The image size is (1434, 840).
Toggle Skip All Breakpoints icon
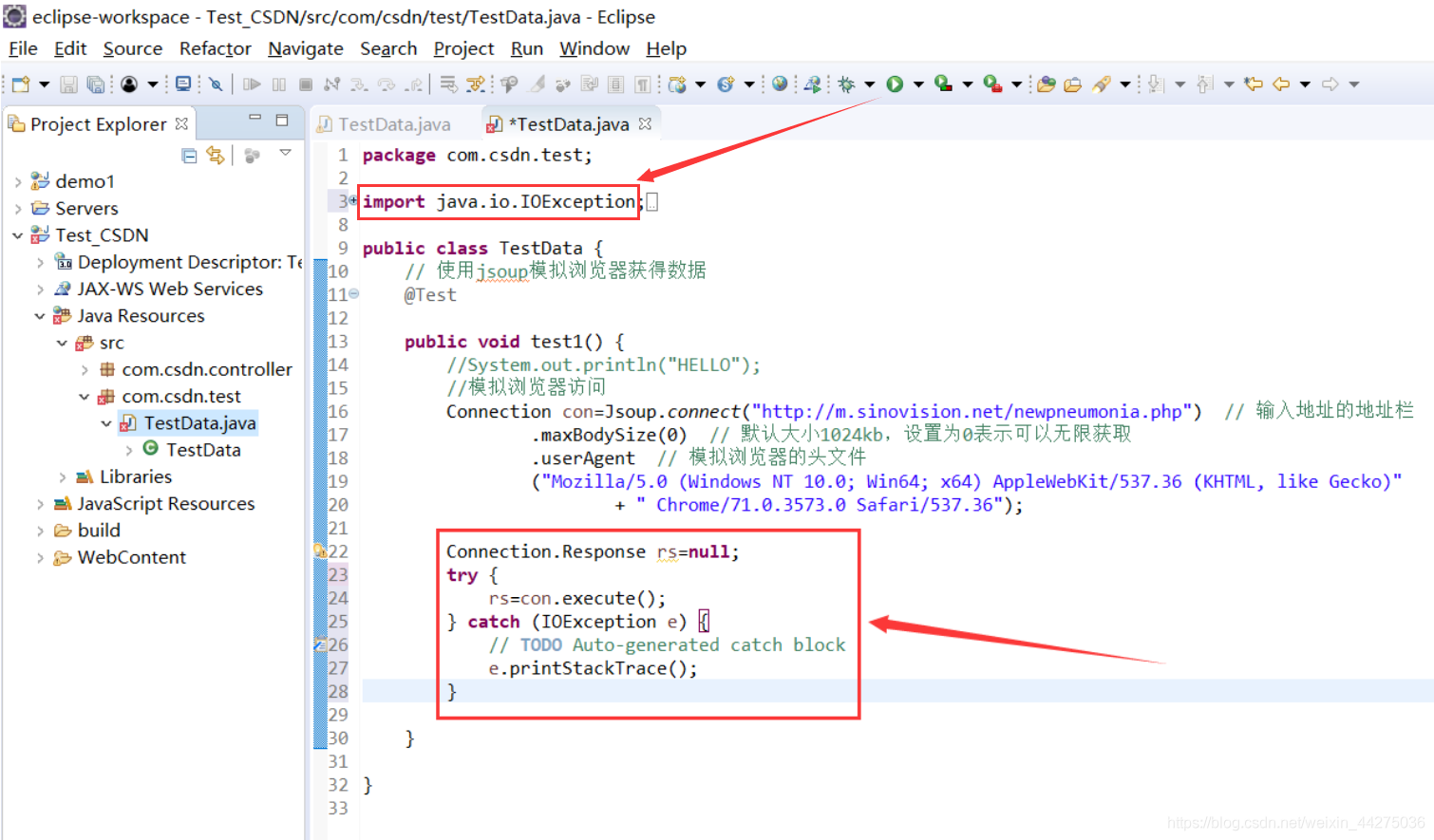coord(217,84)
